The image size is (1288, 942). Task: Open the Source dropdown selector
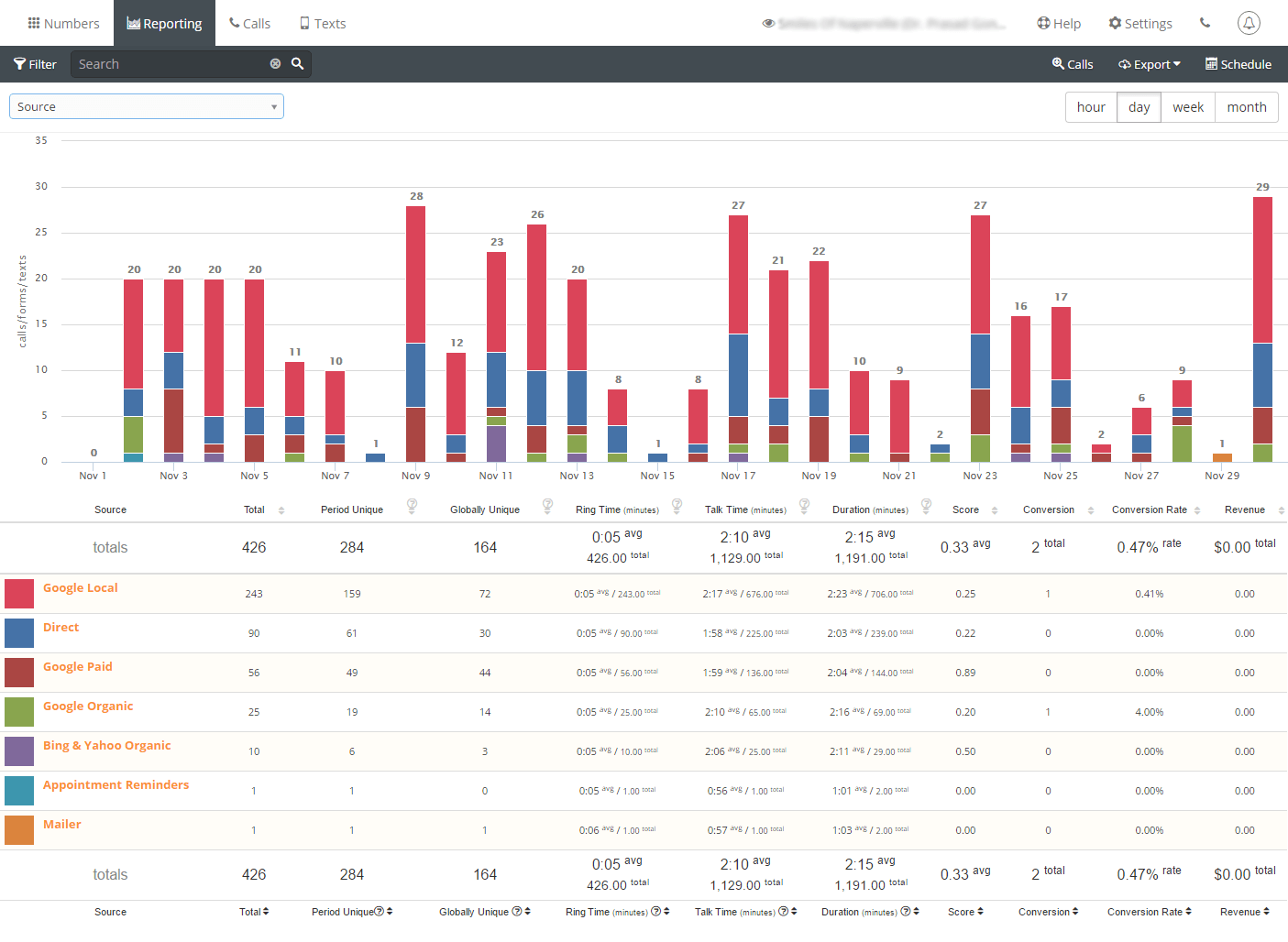147,107
